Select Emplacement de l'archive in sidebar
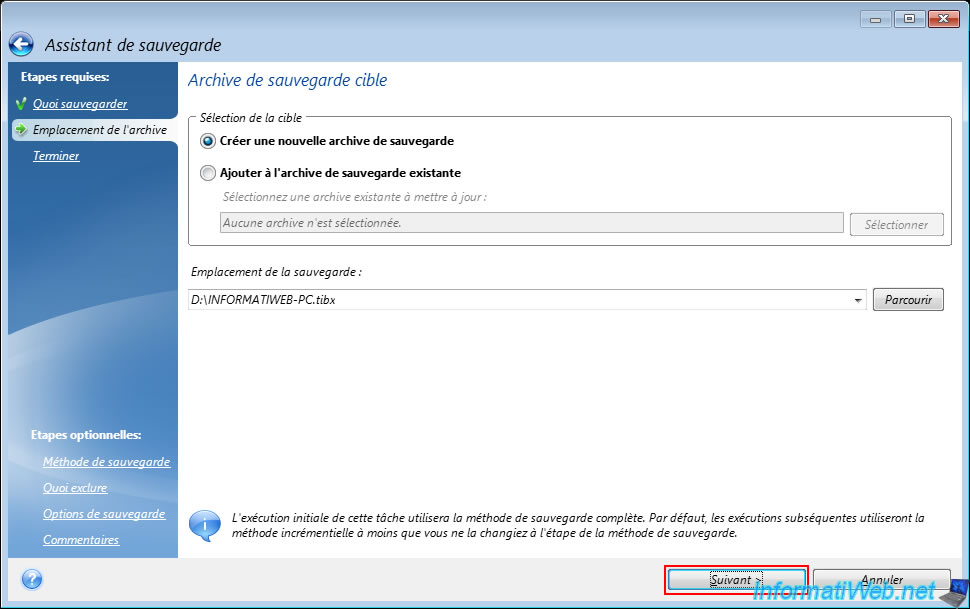 (x=99, y=130)
